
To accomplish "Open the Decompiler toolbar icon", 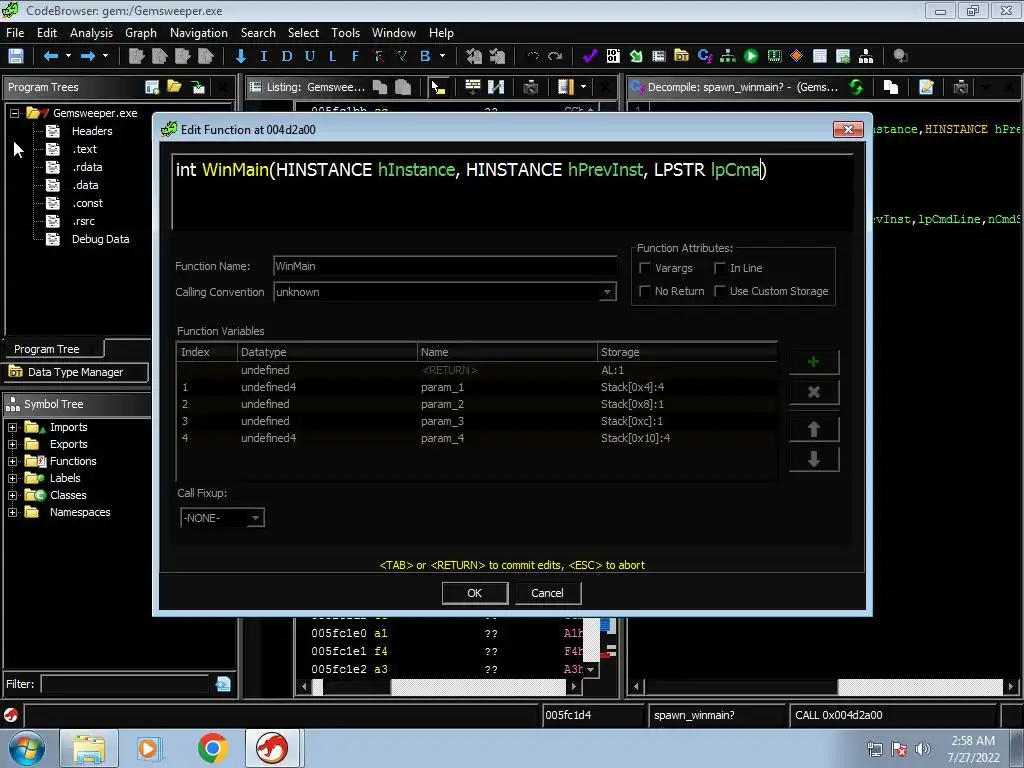I will pyautogui.click(x=705, y=56).
